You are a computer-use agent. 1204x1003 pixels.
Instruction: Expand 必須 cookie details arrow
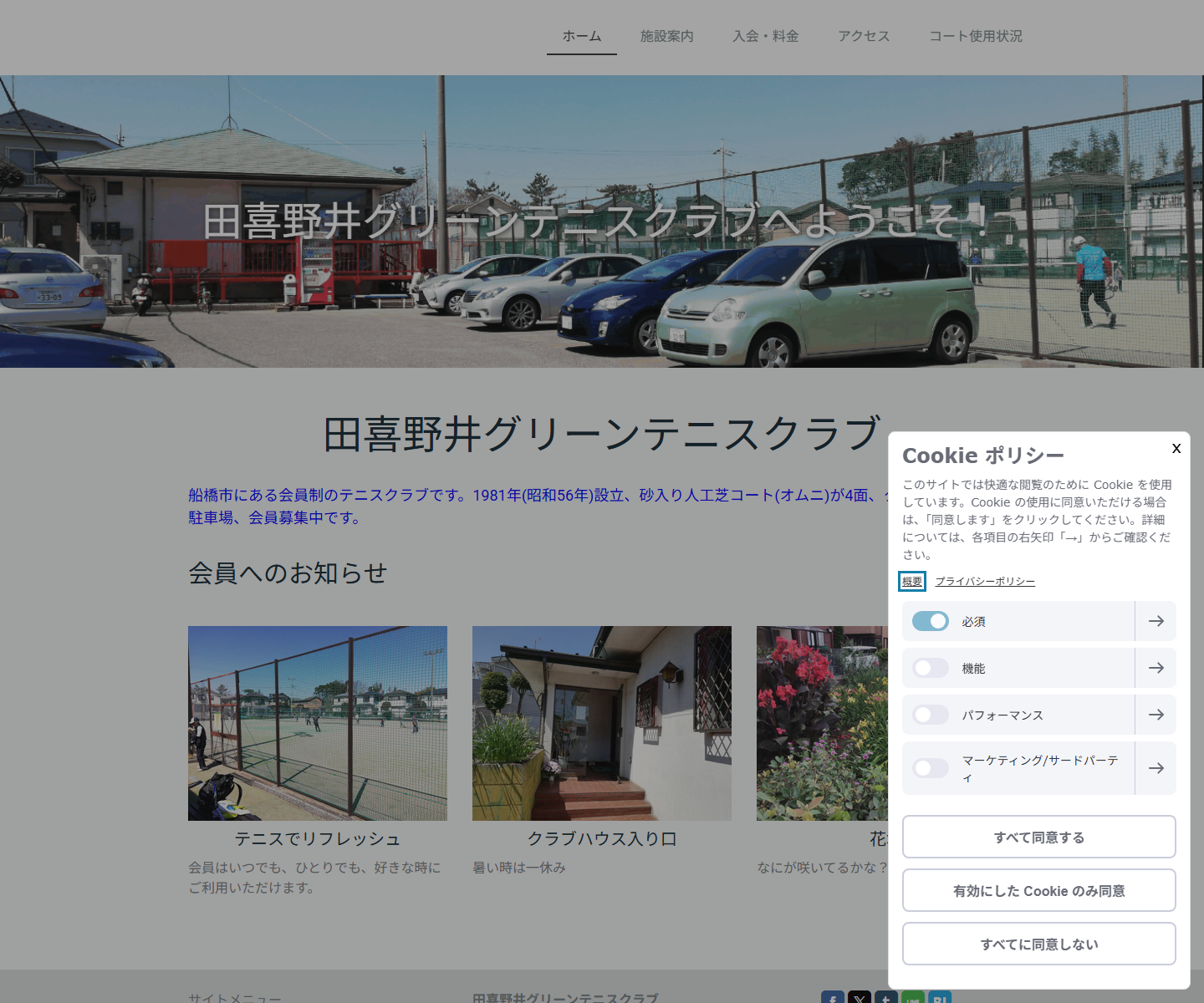pos(1156,621)
